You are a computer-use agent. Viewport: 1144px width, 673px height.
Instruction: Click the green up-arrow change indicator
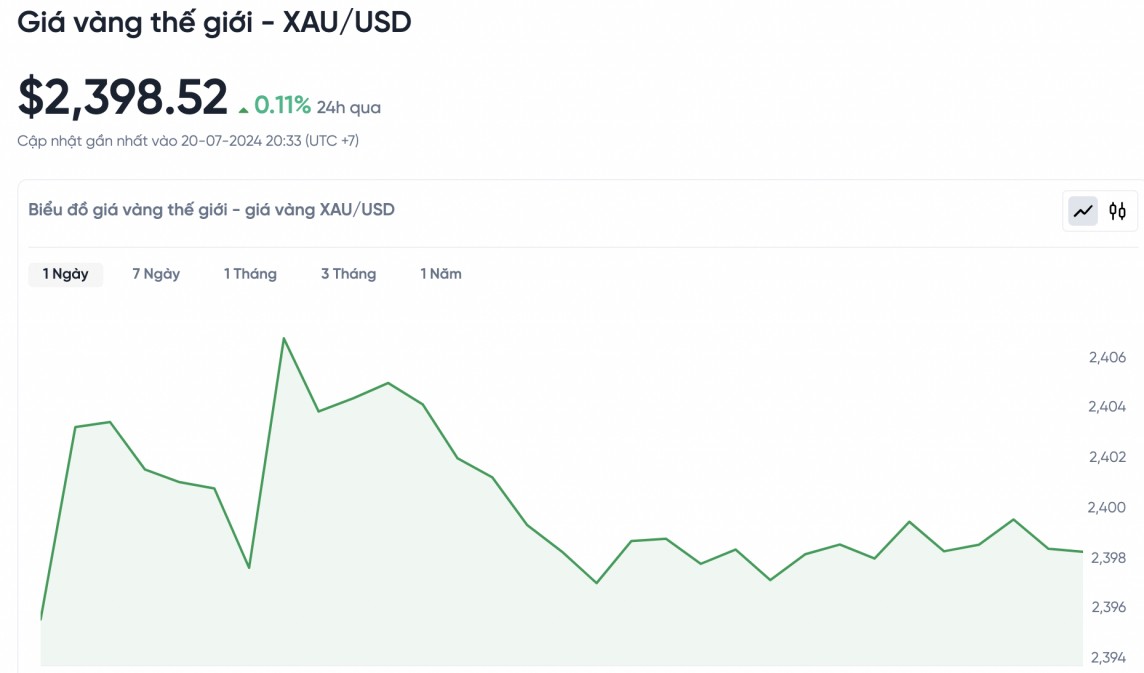(243, 109)
